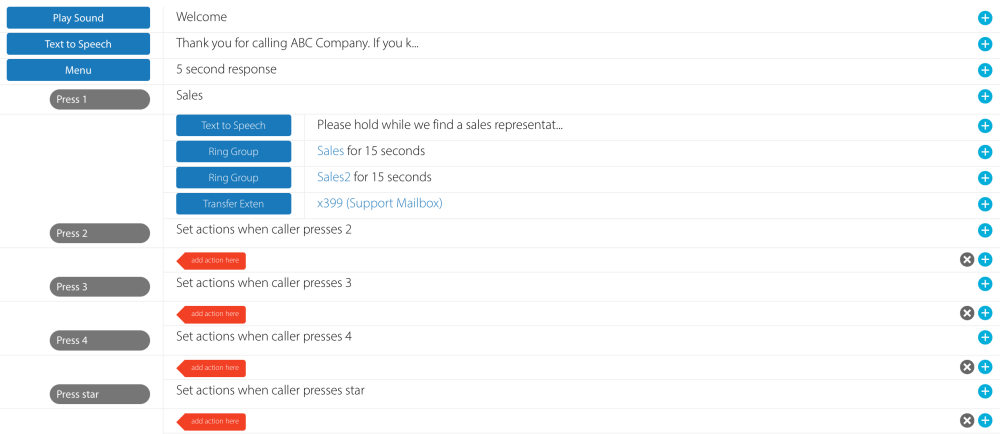Remove the empty action under Press 3
Screen dimensions: 1000x434
[967, 313]
